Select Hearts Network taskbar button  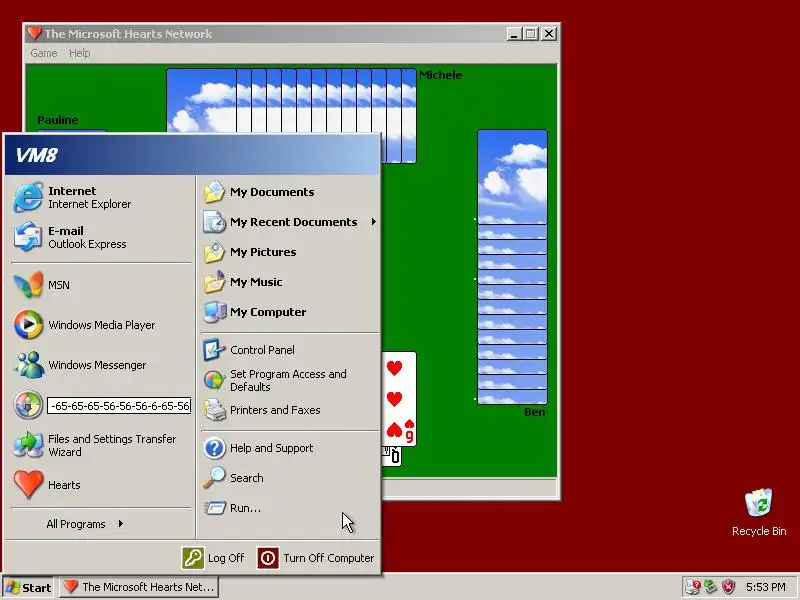click(139, 587)
